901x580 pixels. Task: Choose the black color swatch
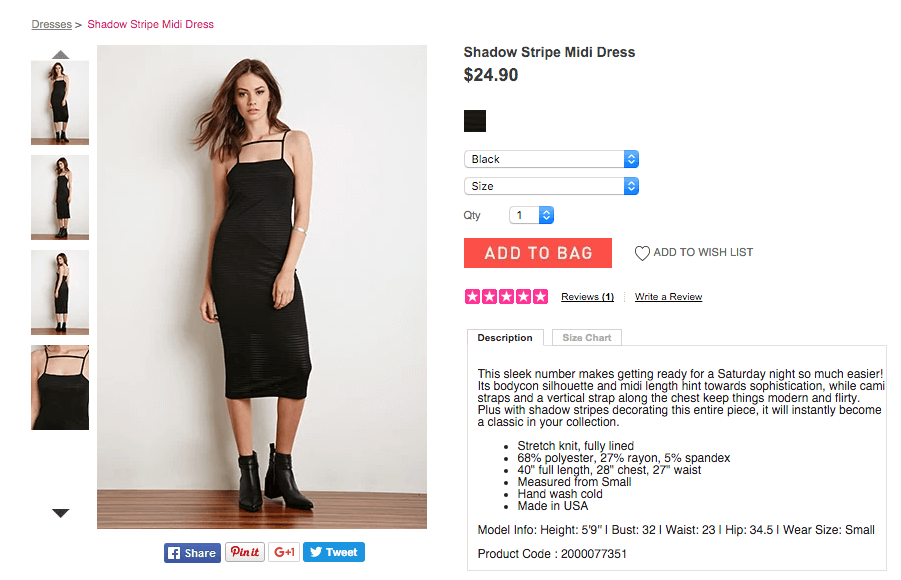coord(475,121)
